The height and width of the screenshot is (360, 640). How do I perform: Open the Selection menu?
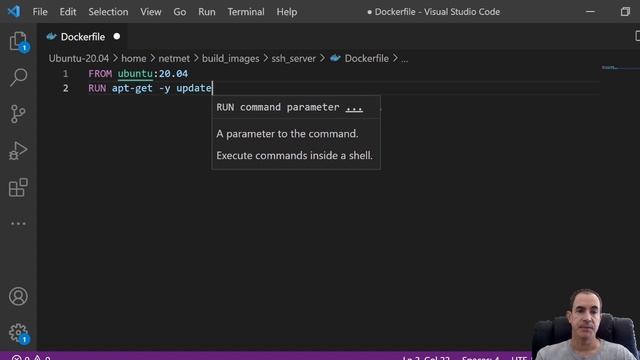tap(108, 12)
